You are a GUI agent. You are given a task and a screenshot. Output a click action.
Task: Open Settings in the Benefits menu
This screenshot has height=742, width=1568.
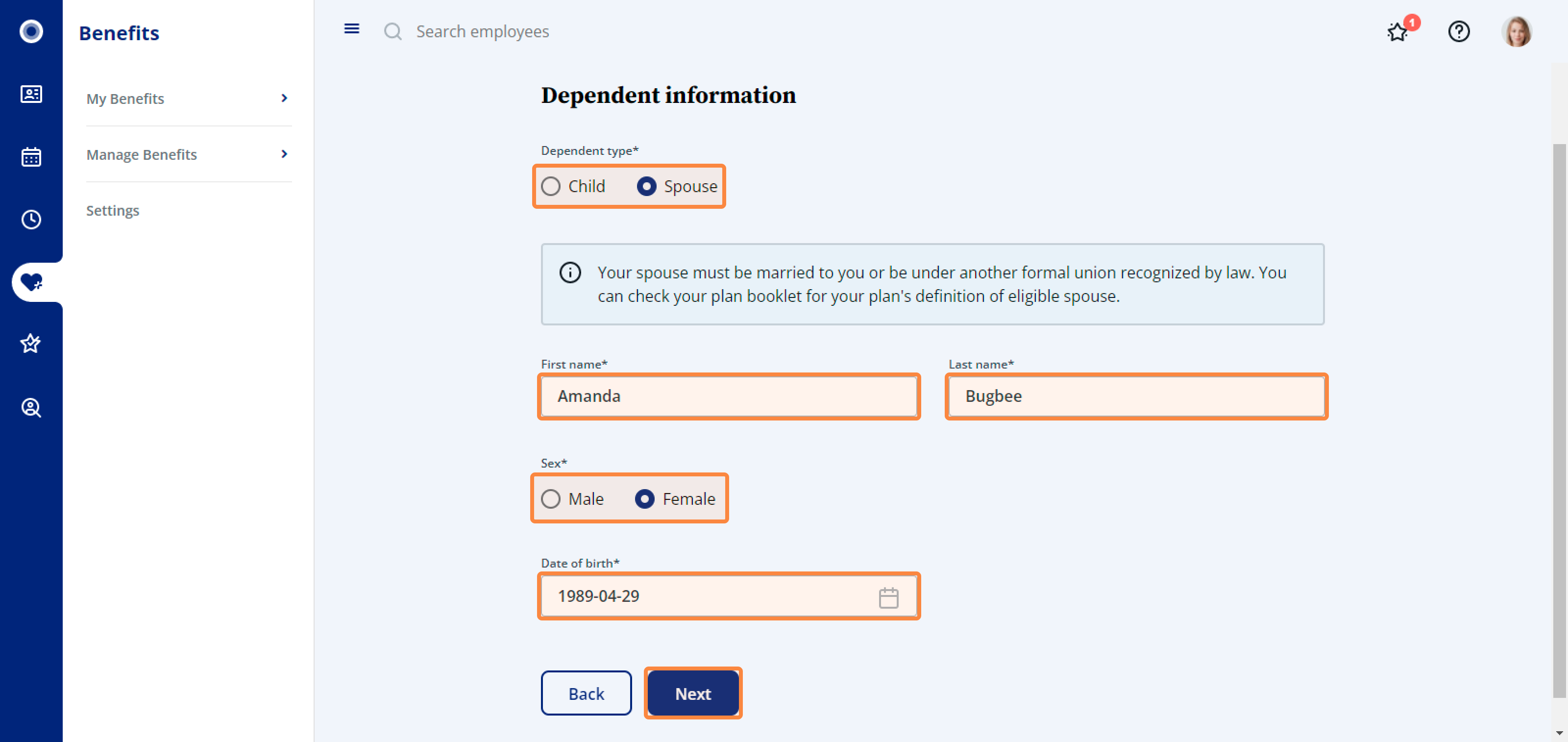(x=113, y=211)
